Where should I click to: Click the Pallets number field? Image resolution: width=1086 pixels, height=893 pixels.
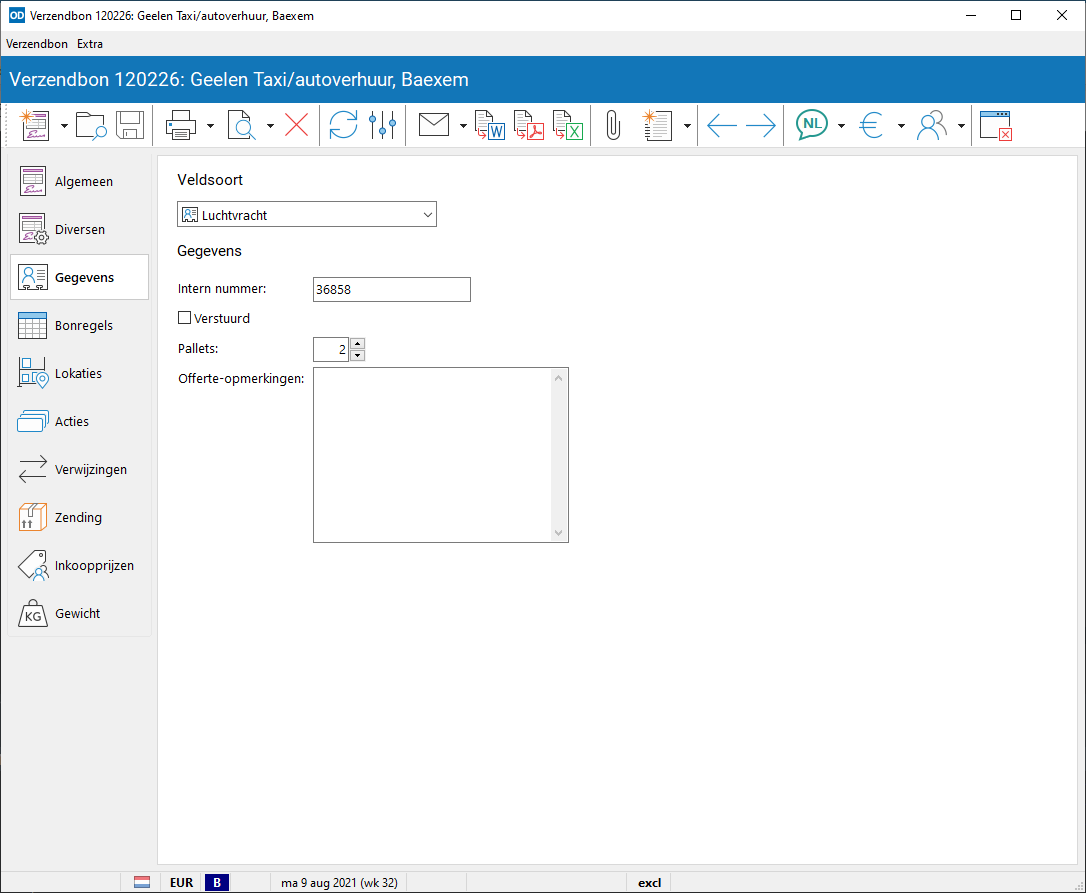point(331,349)
